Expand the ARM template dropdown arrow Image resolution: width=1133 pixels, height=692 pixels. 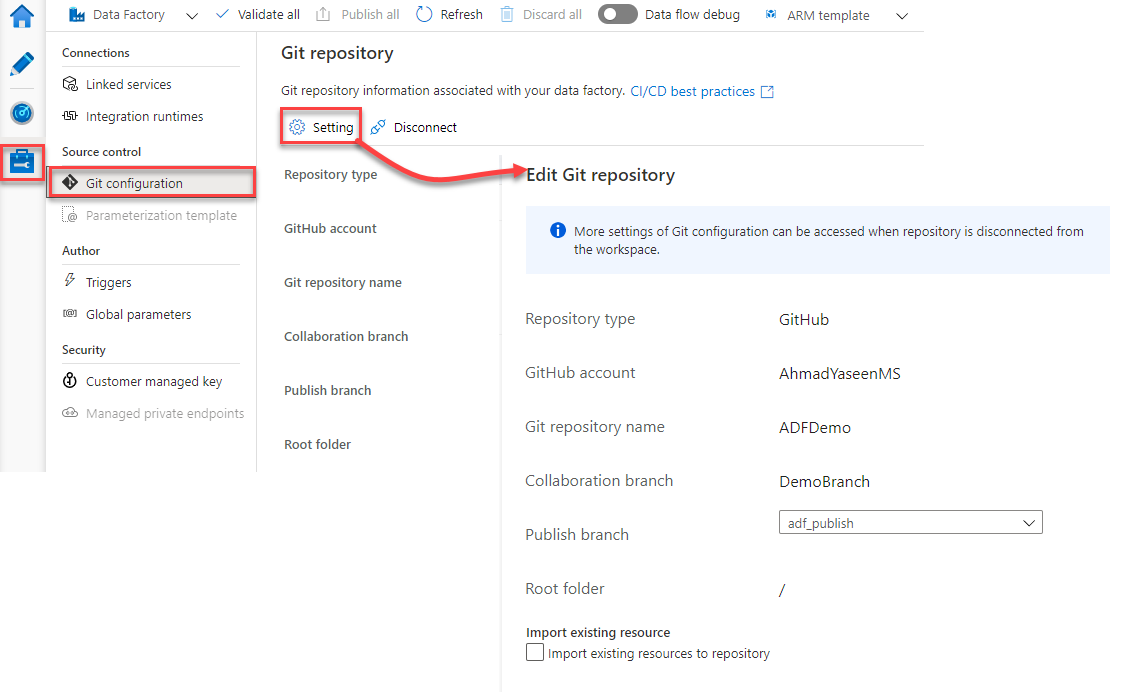pyautogui.click(x=901, y=16)
